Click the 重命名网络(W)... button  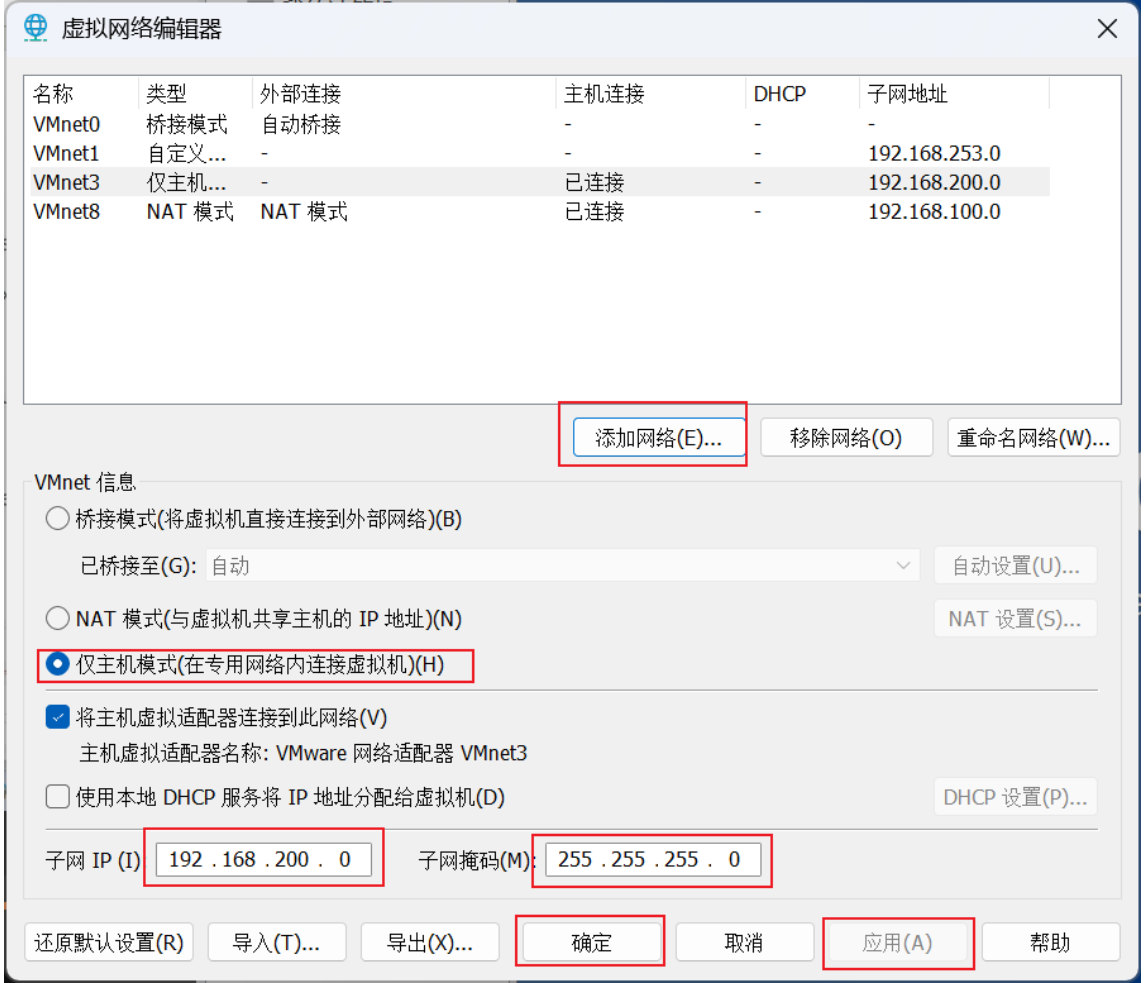[1033, 438]
